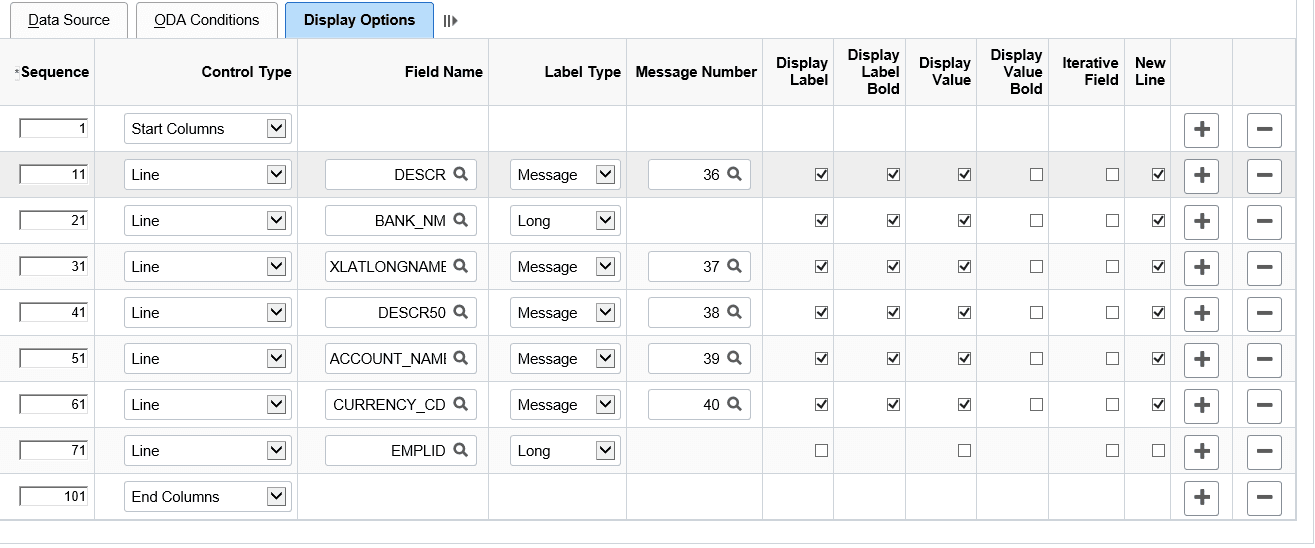Enable Display Label for the EMPLID row
The image size is (1315, 548).
pyautogui.click(x=821, y=451)
